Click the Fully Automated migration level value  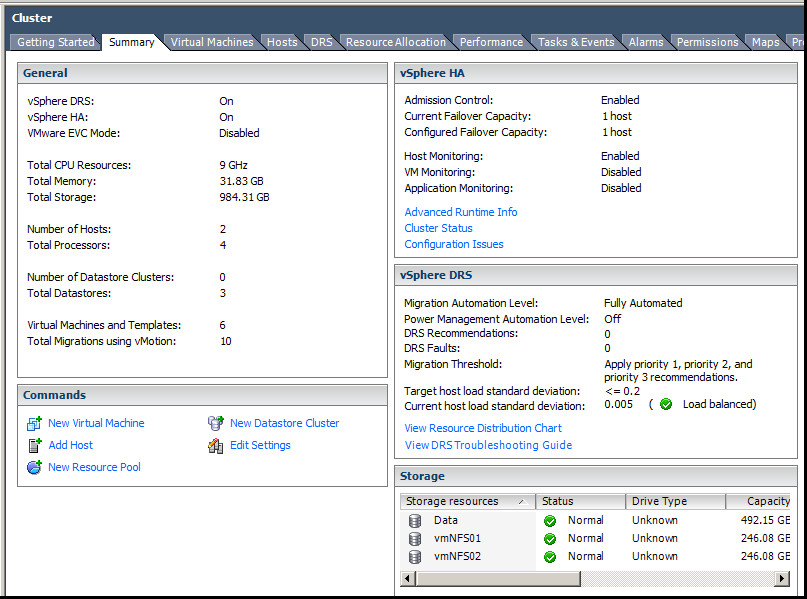pos(643,303)
